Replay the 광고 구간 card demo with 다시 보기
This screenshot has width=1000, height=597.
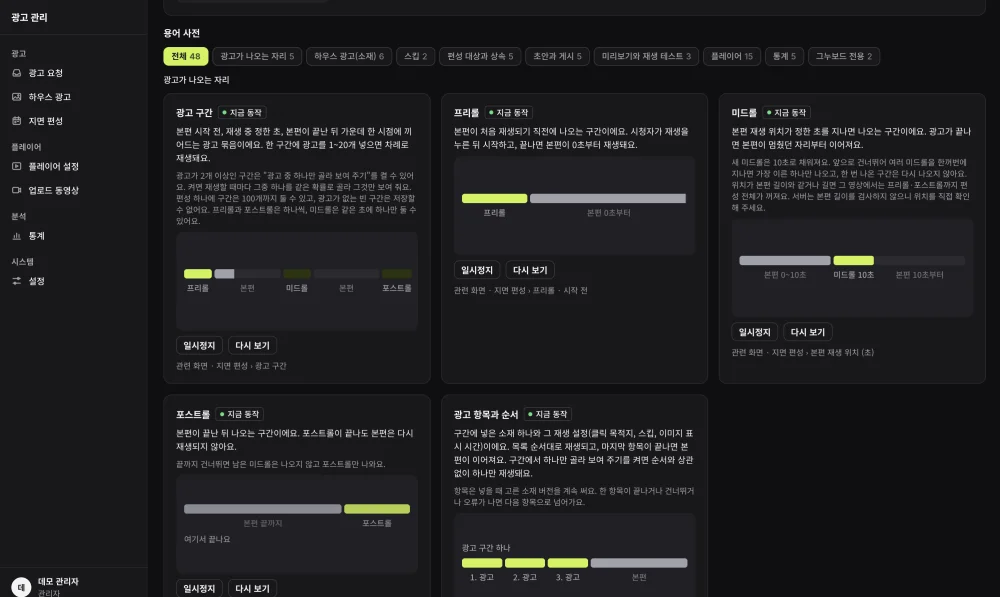[x=253, y=346]
